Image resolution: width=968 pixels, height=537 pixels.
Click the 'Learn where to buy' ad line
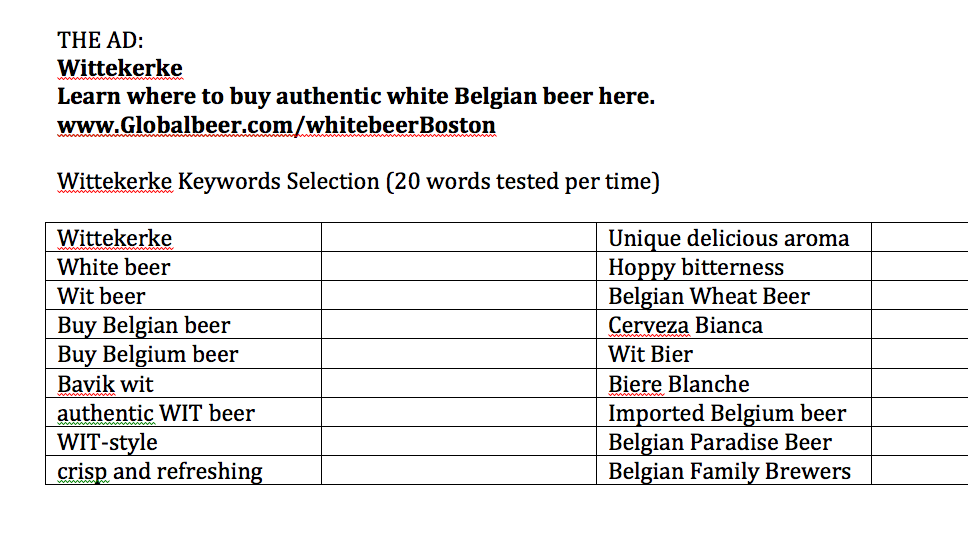tap(356, 97)
